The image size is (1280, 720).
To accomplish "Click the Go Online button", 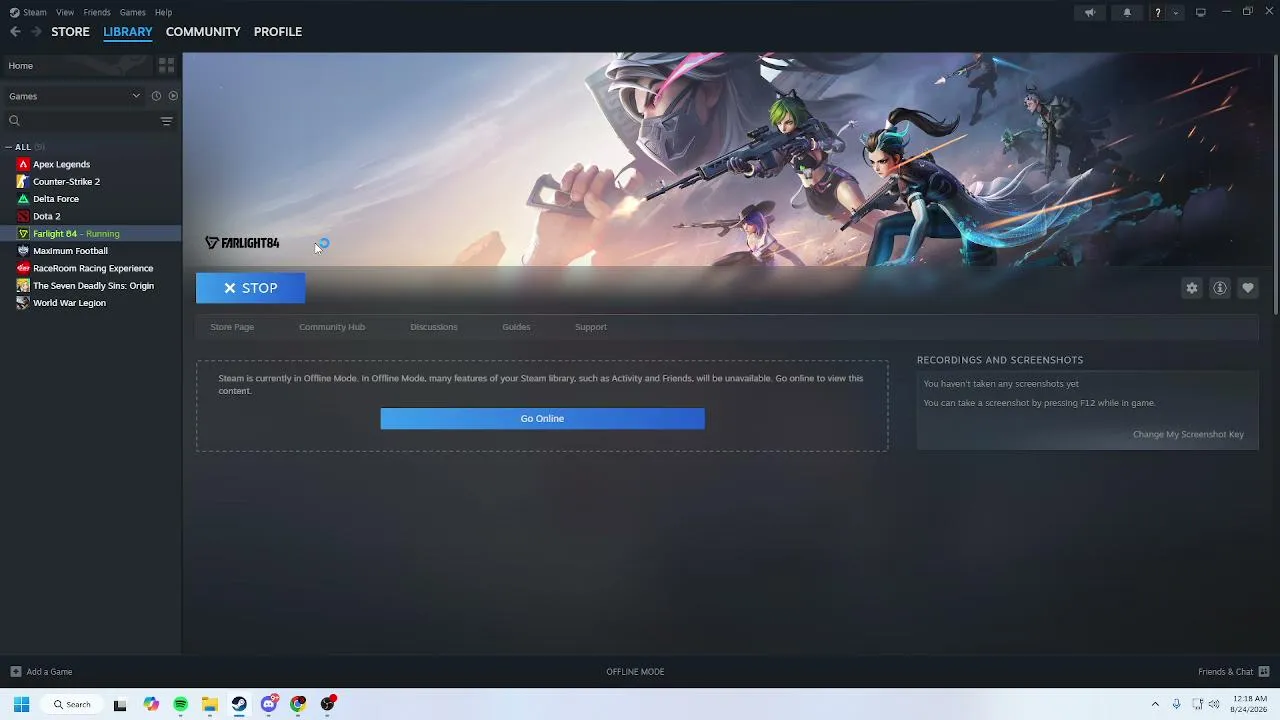I will click(x=542, y=418).
